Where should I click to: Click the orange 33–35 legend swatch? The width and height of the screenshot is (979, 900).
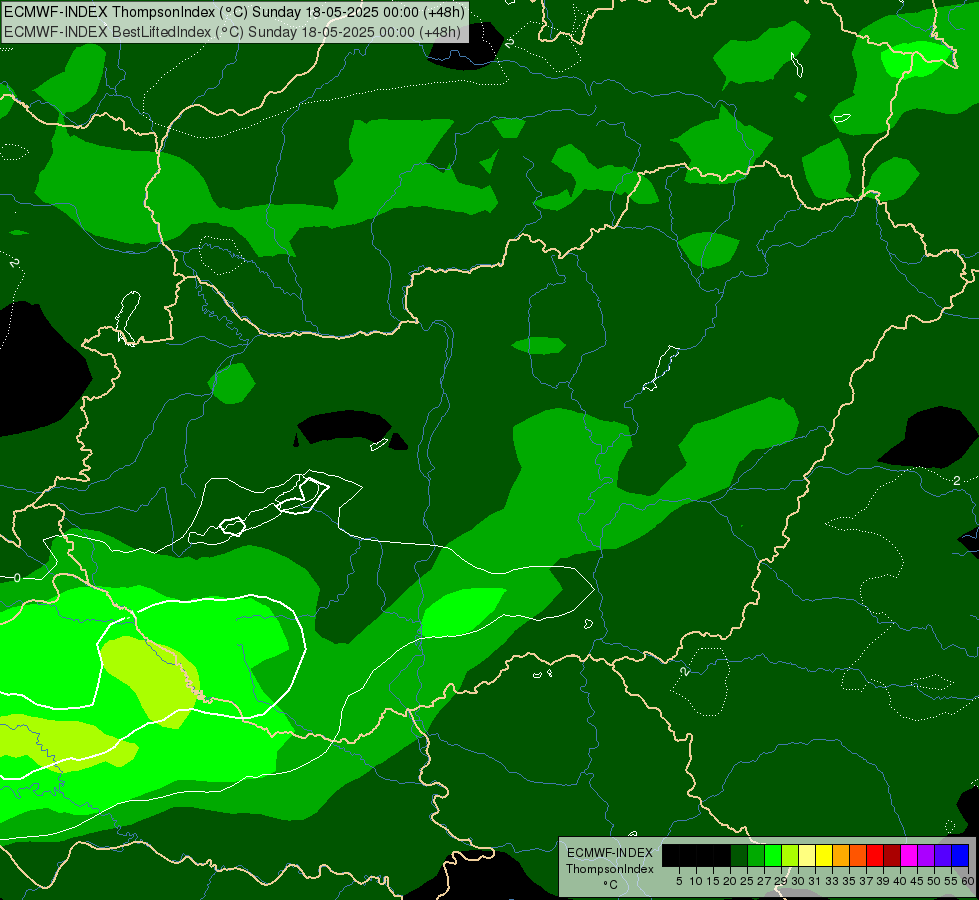[841, 855]
